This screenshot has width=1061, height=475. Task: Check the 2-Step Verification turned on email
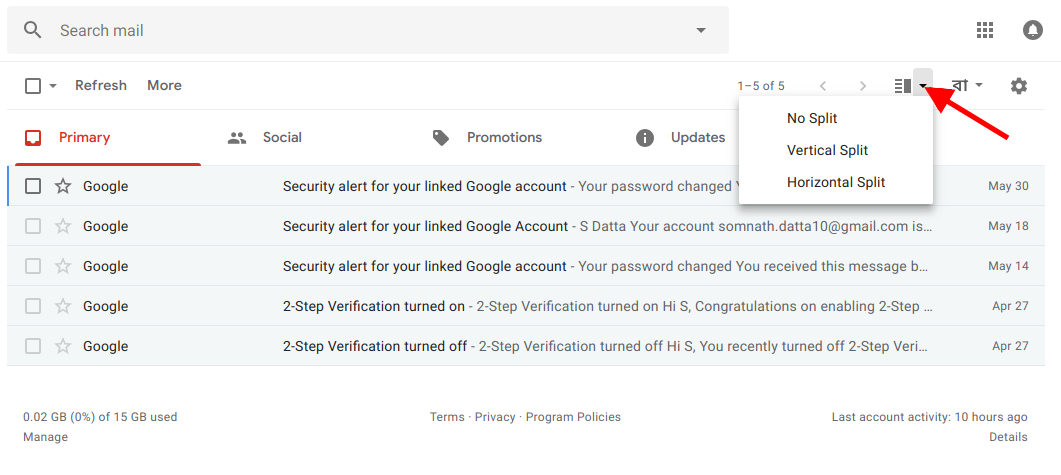click(33, 306)
